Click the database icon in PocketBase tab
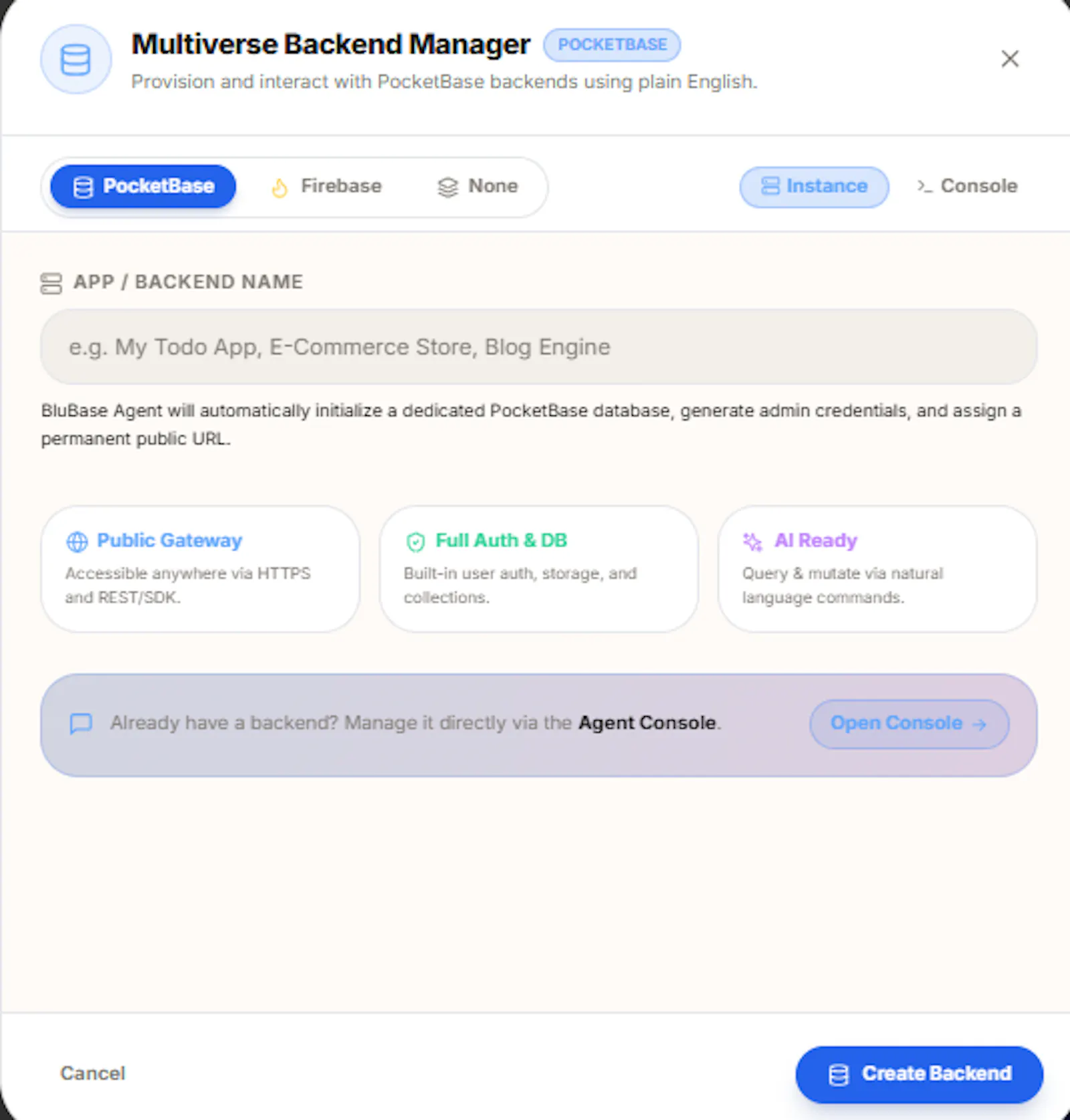This screenshot has height=1120, width=1070. [84, 187]
